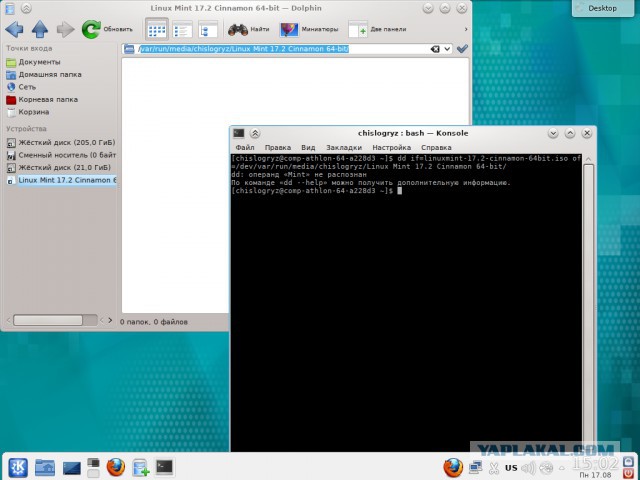Viewport: 640px width, 480px height.
Task: Click the Up arrow in Dolphin toolbar
Action: click(40, 29)
